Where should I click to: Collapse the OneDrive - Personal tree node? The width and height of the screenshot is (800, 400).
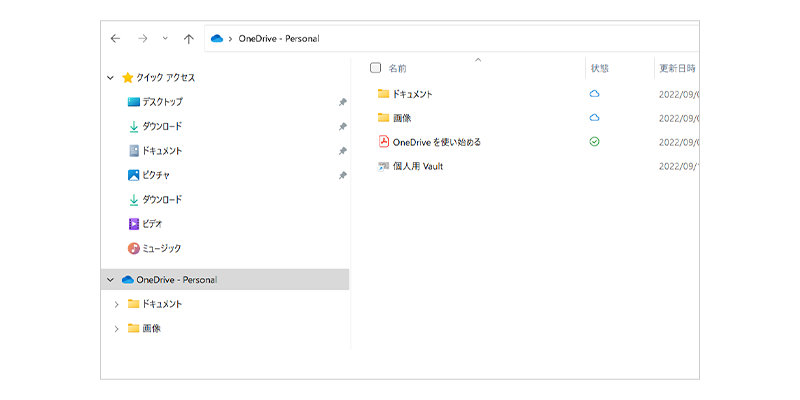(x=110, y=280)
